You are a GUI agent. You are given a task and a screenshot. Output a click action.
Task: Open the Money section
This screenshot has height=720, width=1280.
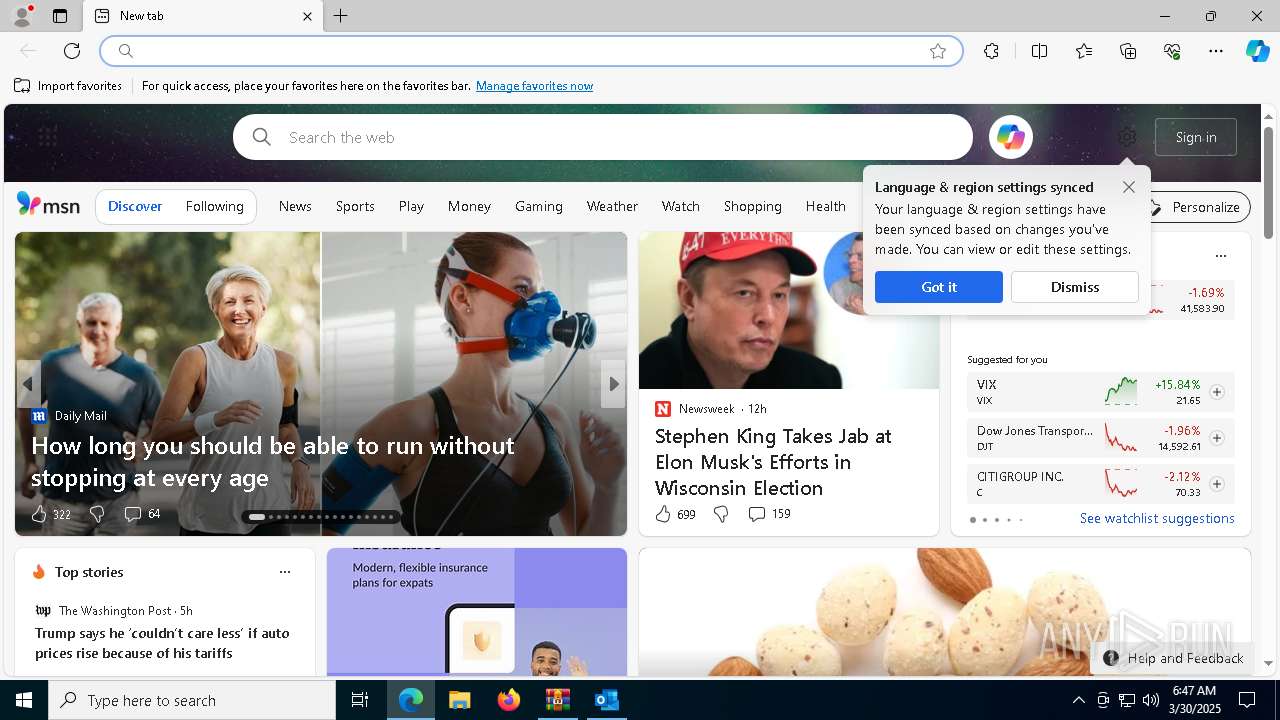469,206
